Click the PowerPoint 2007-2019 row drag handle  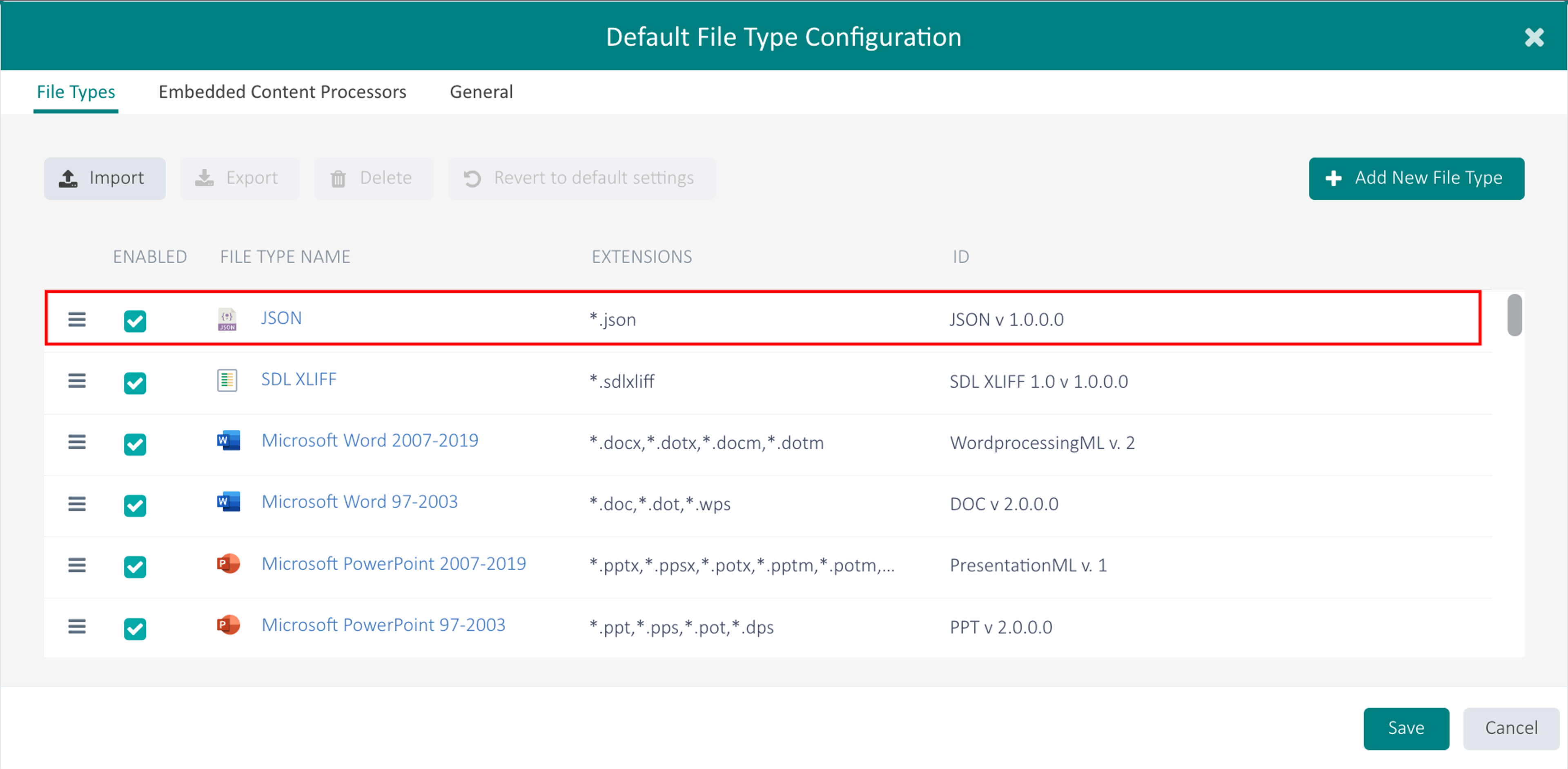pyautogui.click(x=77, y=565)
